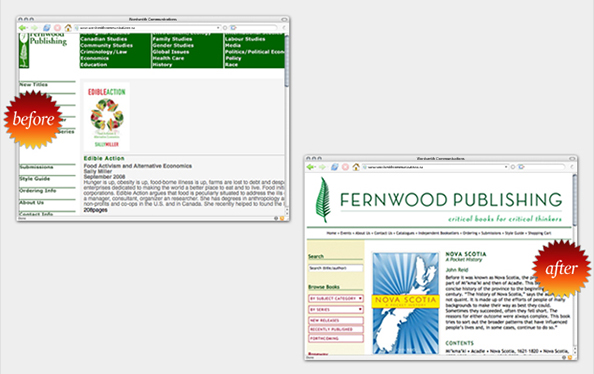Open the address bar dropdown in the after window
594x374 pixels.
click(x=506, y=167)
